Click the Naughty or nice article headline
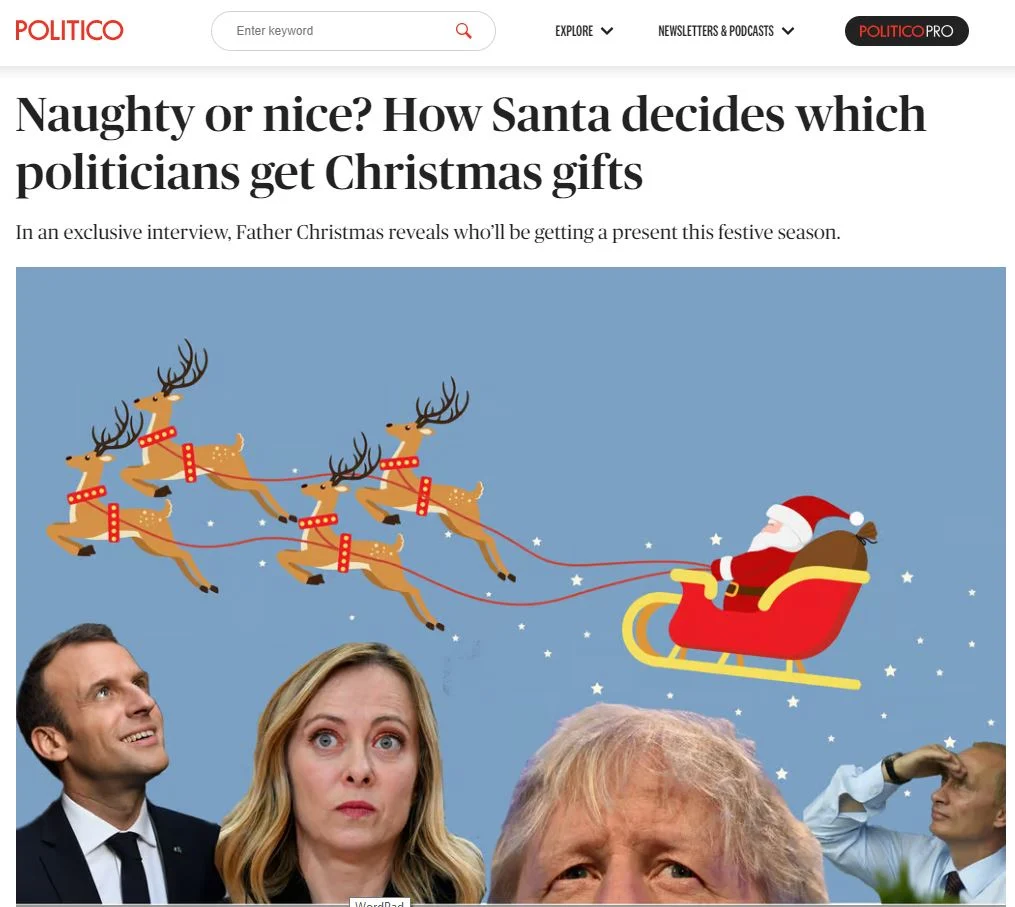This screenshot has width=1015, height=907. [471, 143]
